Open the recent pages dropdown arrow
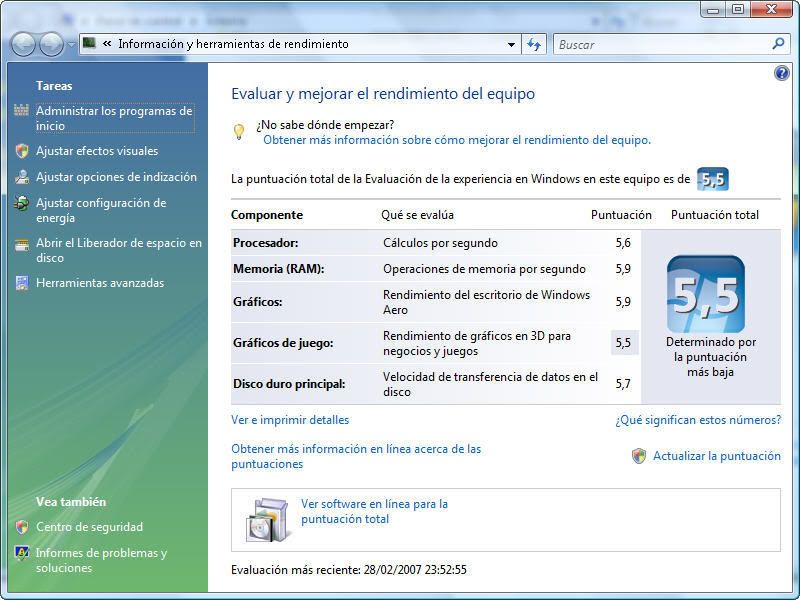 [x=71, y=45]
